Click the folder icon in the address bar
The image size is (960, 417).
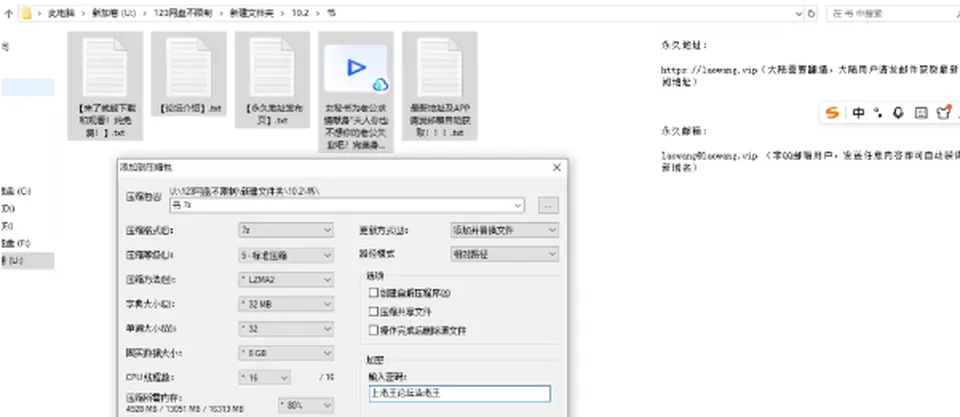point(26,13)
